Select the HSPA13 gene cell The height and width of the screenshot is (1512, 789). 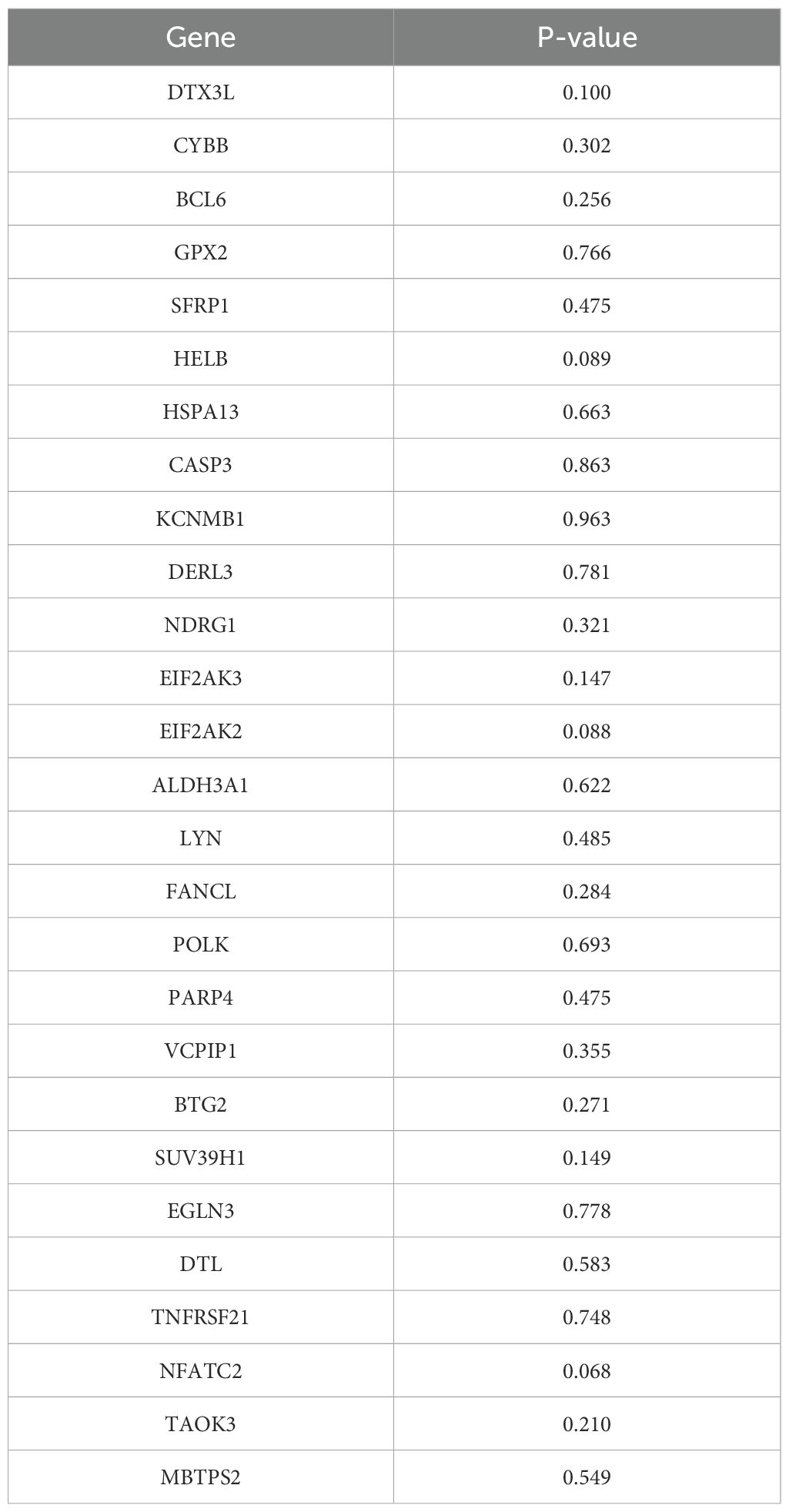(201, 412)
